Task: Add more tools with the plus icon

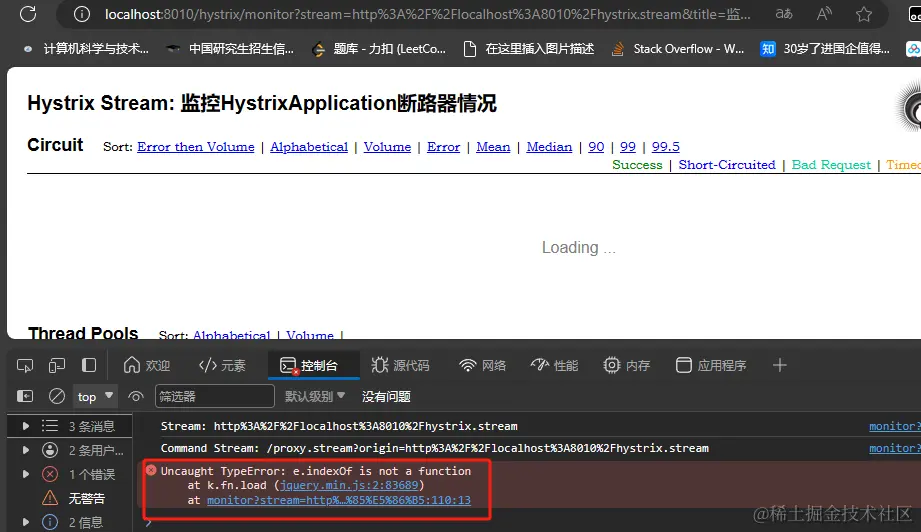Action: [779, 365]
